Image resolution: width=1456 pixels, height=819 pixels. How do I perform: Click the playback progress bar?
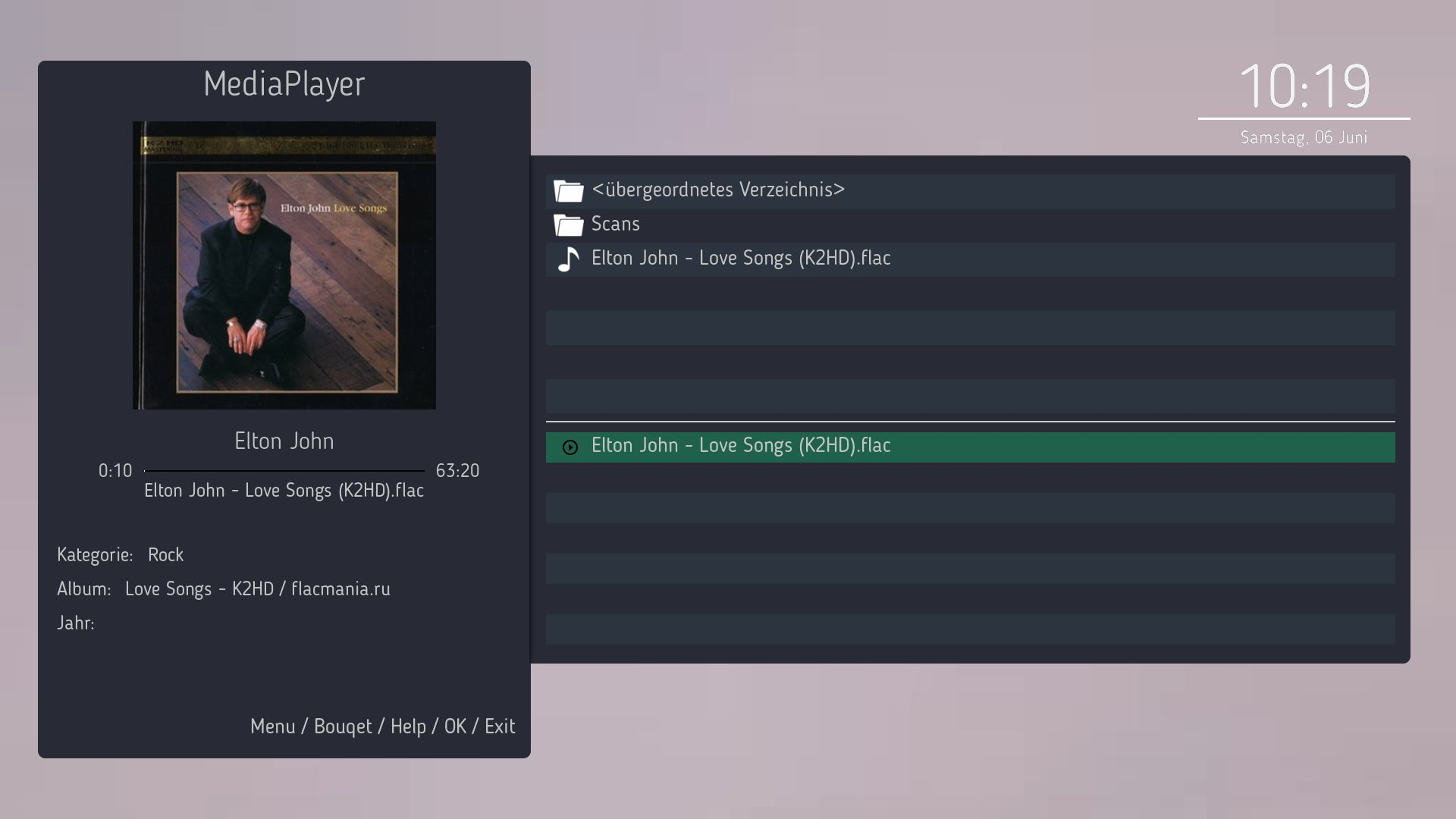pos(284,471)
